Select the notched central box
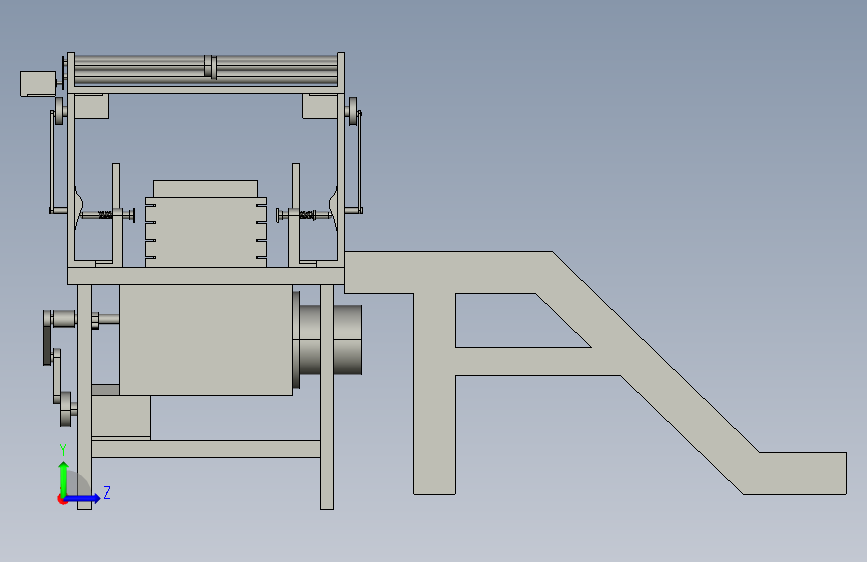The height and width of the screenshot is (562, 867). [x=206, y=232]
